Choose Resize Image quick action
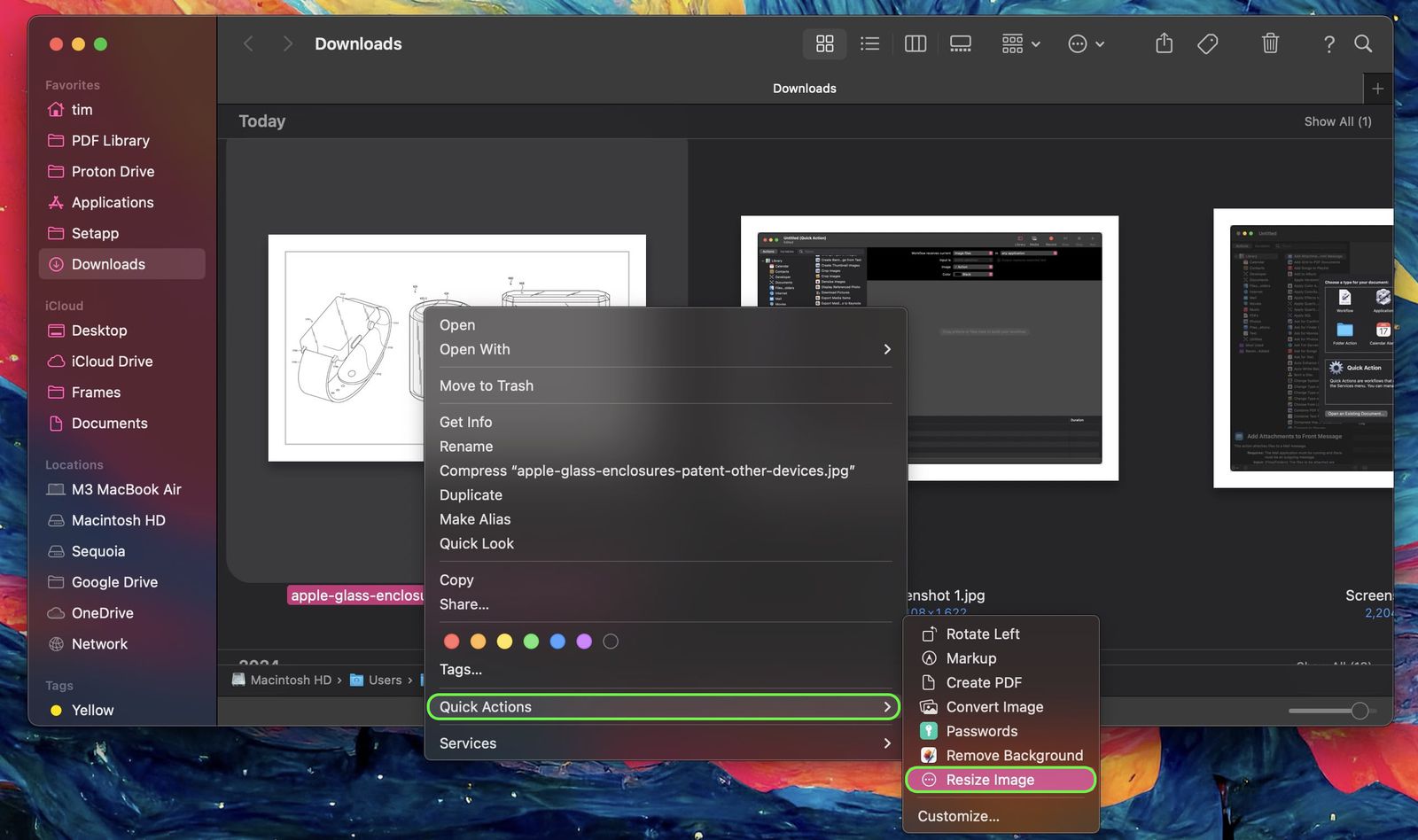Viewport: 1418px width, 840px height. tap(990, 780)
